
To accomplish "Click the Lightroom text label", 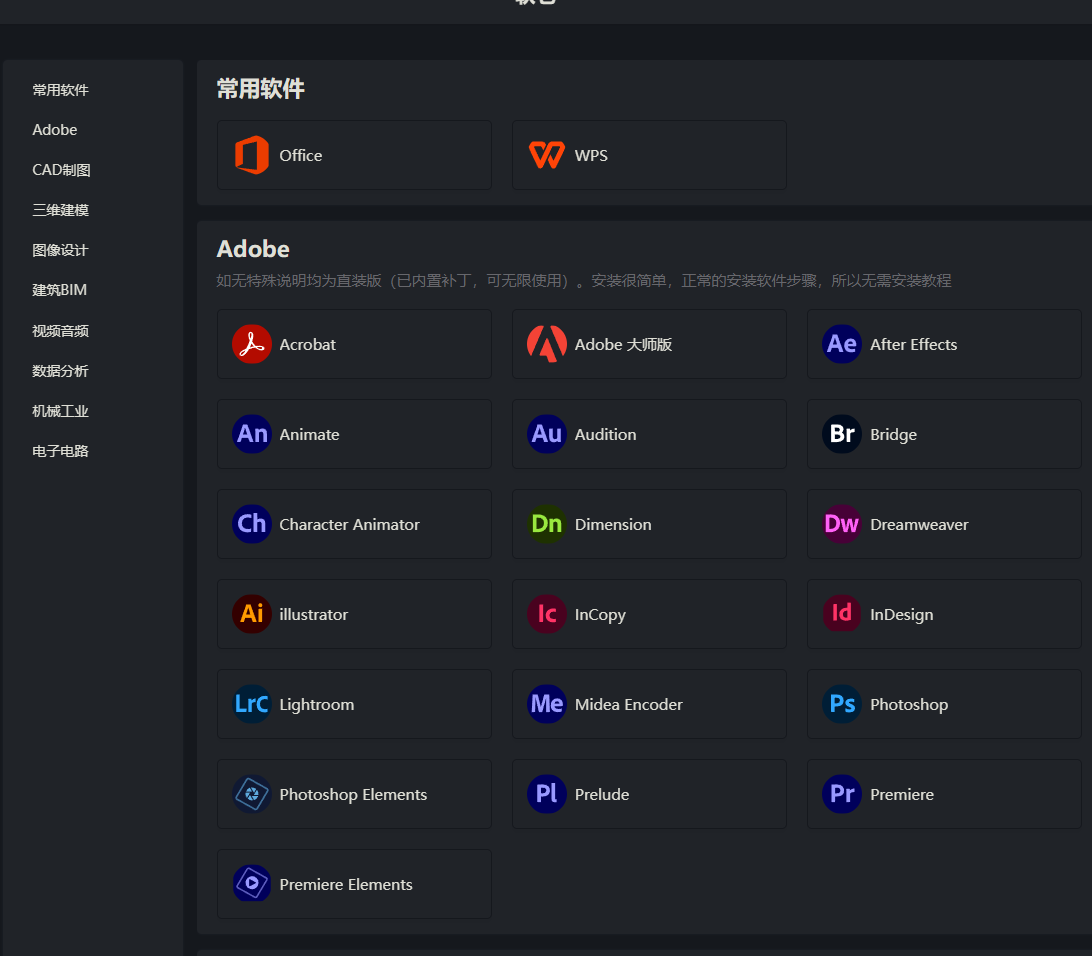I will click(x=317, y=705).
